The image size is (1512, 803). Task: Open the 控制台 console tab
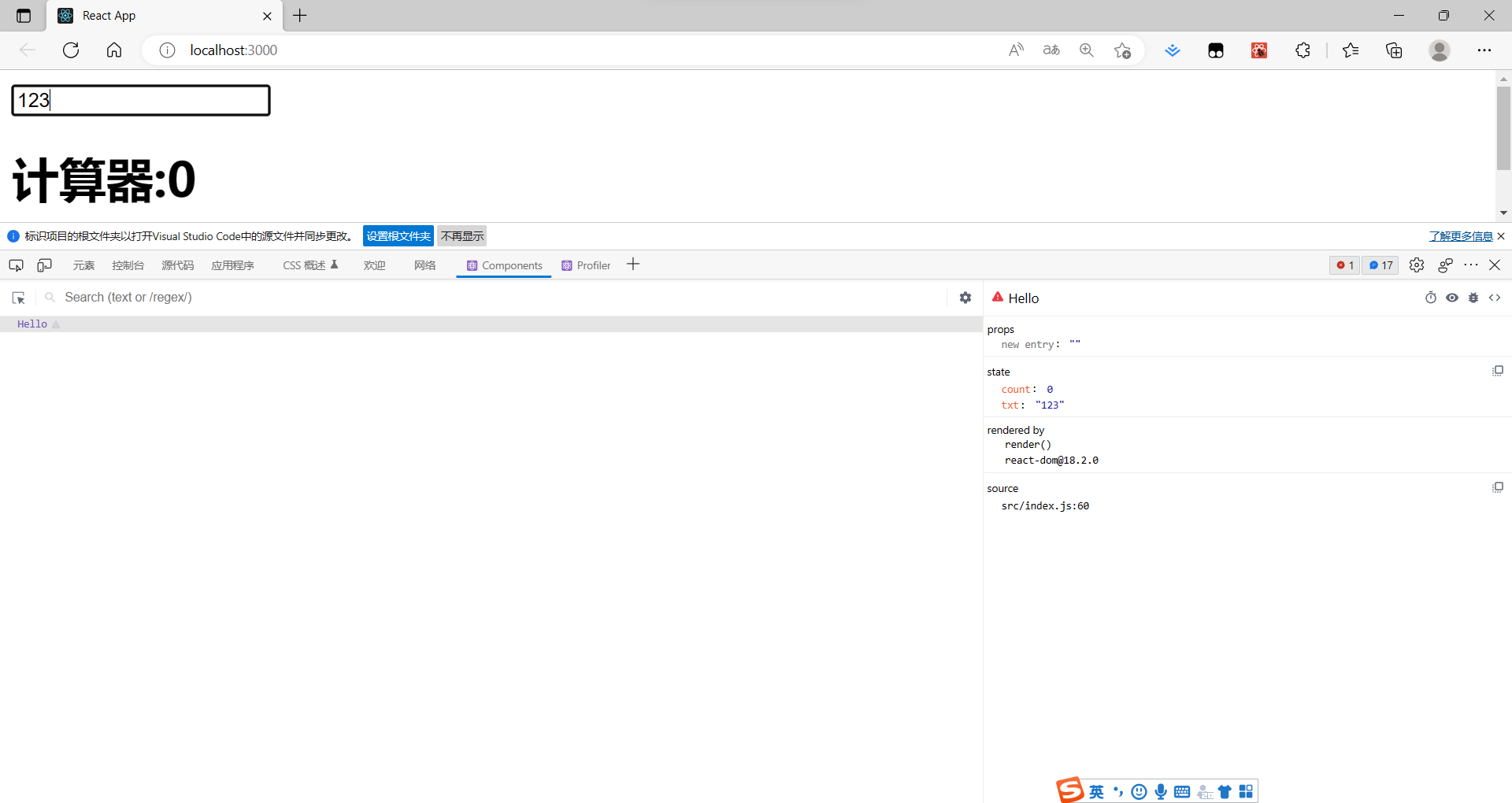click(128, 265)
